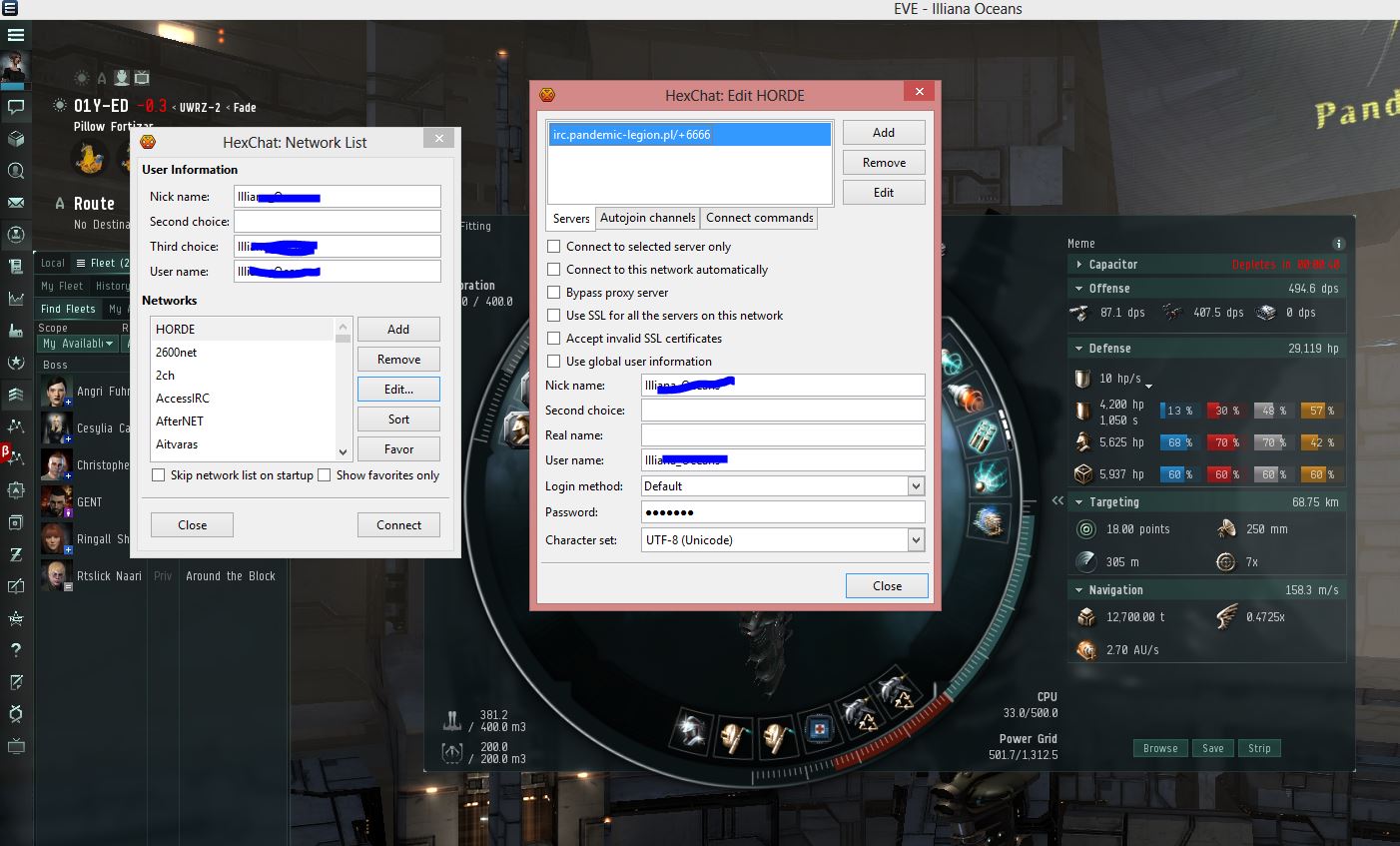1400x846 pixels.
Task: Switch to the Servers tab
Action: pyautogui.click(x=571, y=218)
